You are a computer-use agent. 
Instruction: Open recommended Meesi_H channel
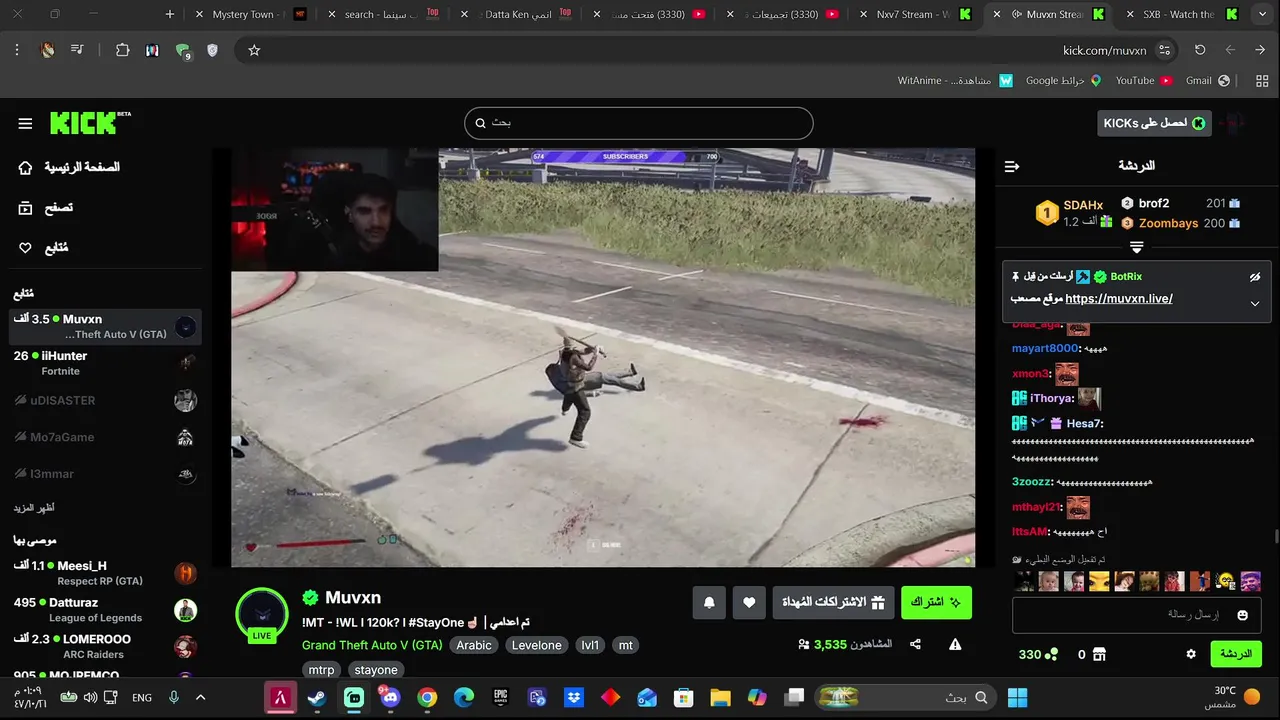[x=105, y=573]
